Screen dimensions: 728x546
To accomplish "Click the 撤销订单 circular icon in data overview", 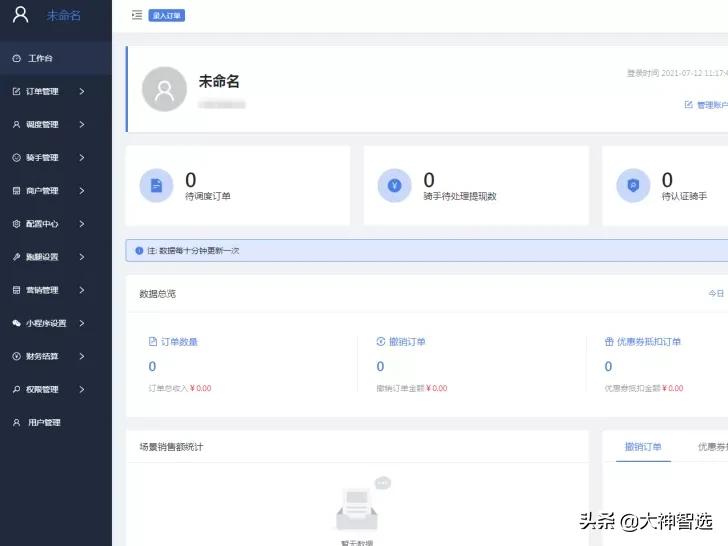I will (x=381, y=342).
